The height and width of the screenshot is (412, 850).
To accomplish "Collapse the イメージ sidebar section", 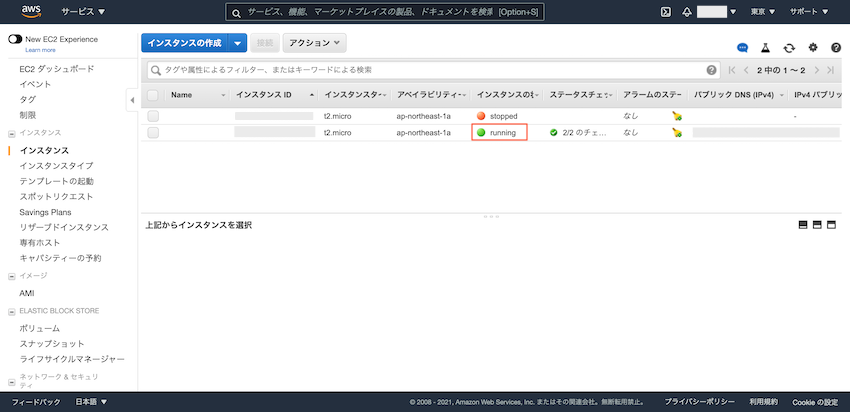I will click(x=12, y=276).
